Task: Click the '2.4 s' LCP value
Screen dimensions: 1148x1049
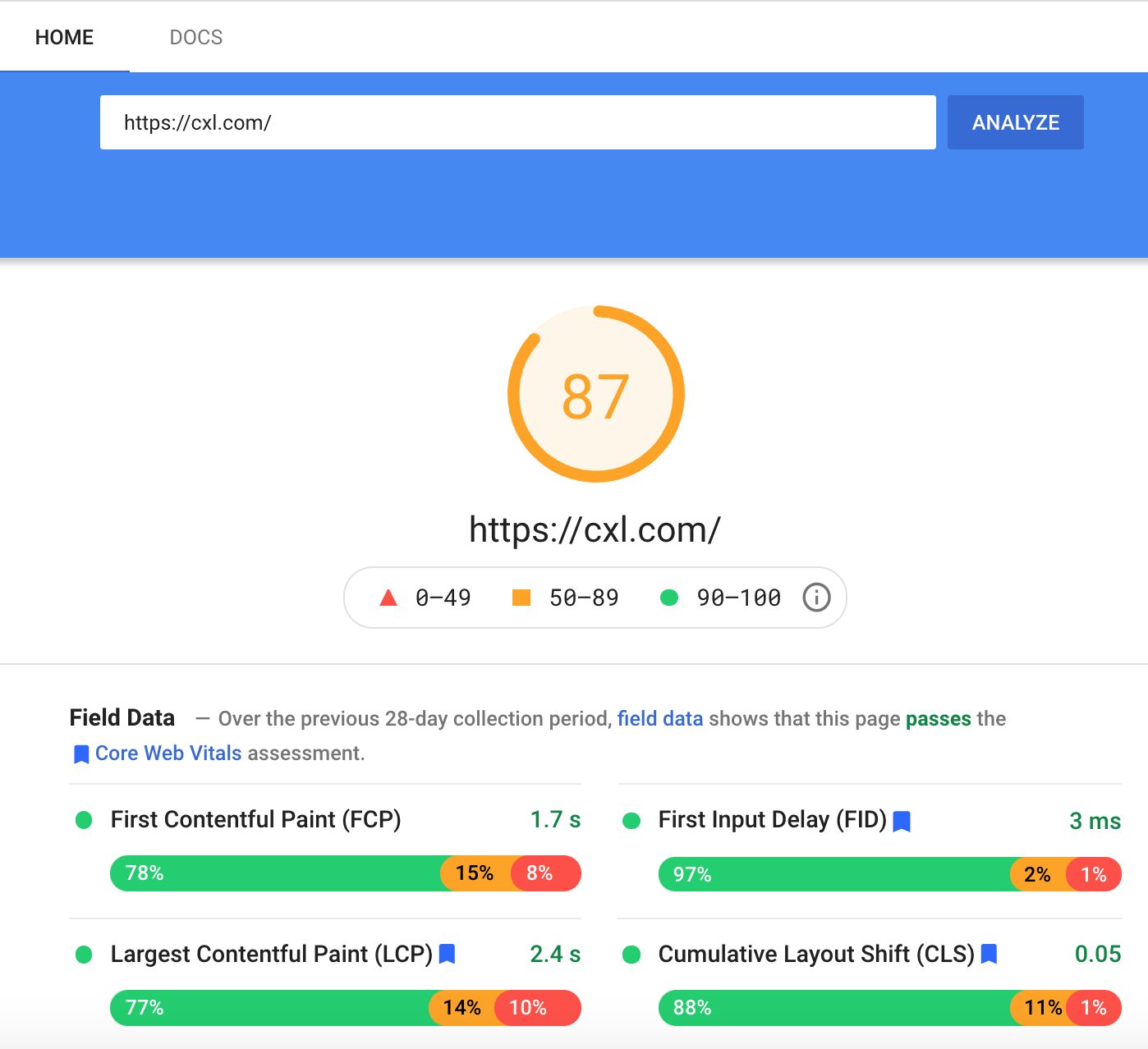Action: [555, 954]
